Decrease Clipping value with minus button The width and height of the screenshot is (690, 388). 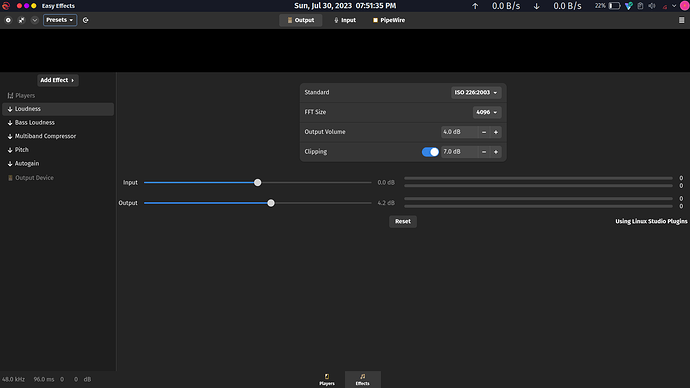click(484, 152)
